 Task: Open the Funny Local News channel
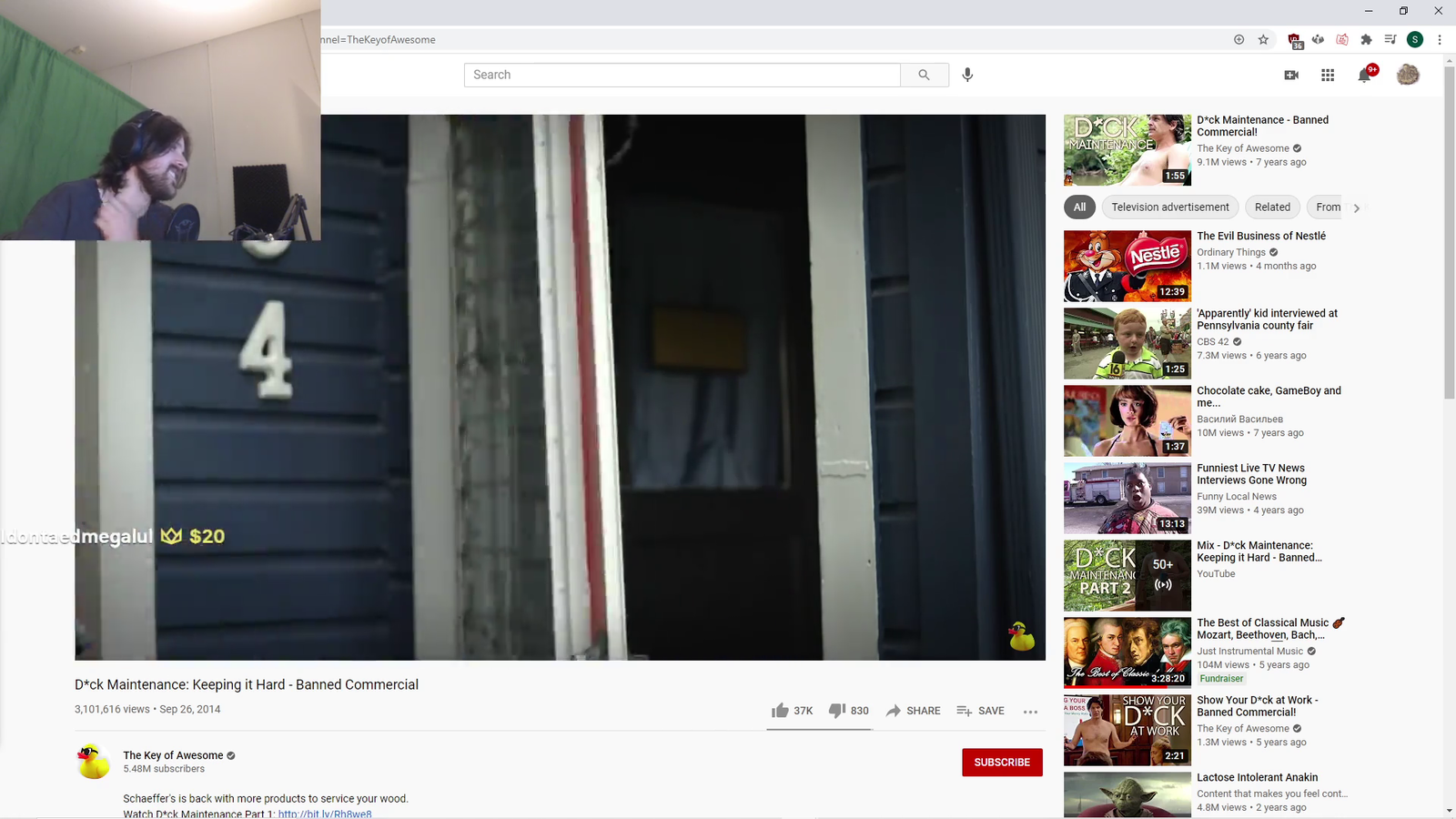pos(1237,496)
